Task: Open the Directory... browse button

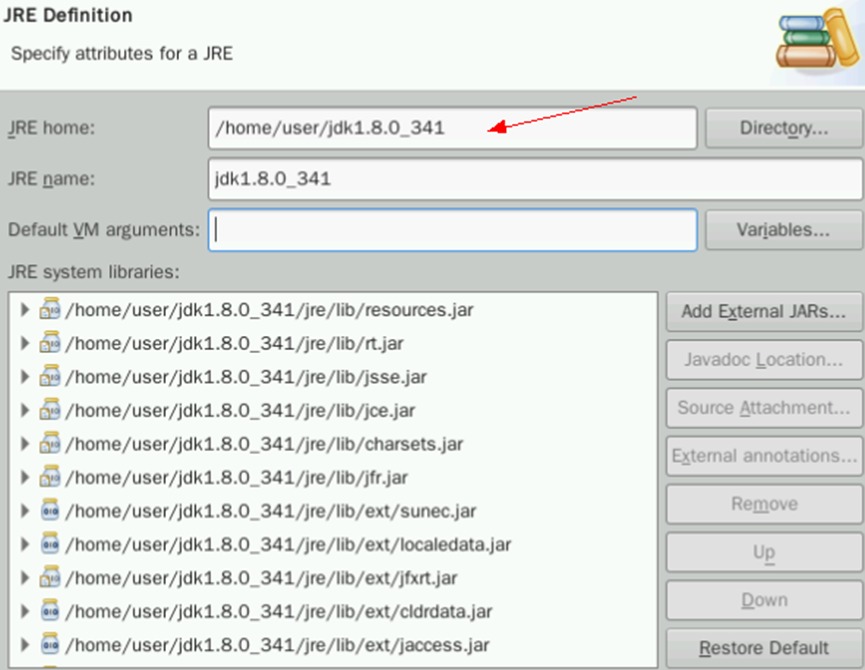Action: (784, 128)
